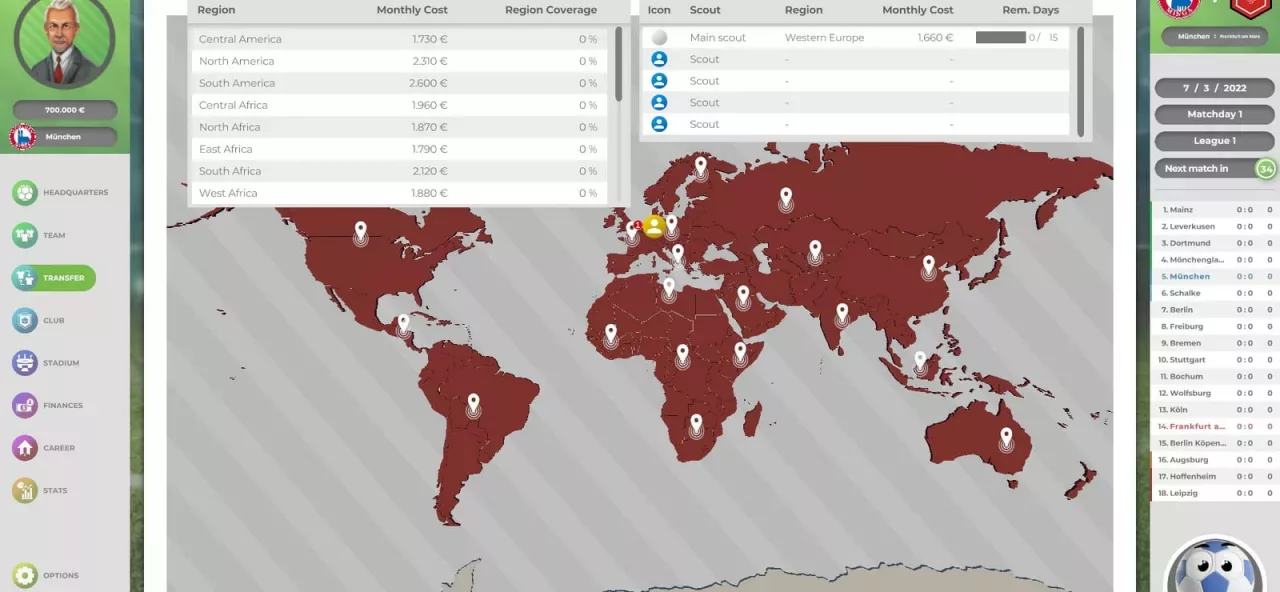Screen dimensions: 1280x592
Task: Open the Team section icon
Action: (25, 235)
